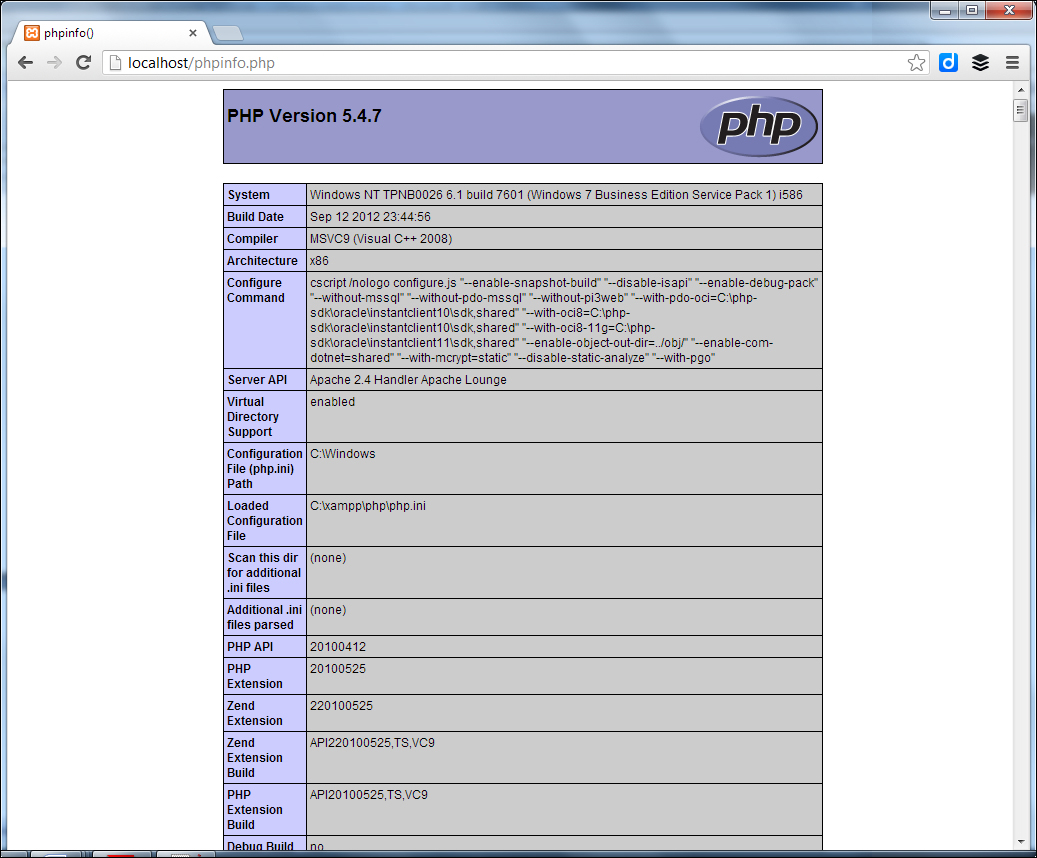Focus the address bar showing localhost/phpinfo.php
The height and width of the screenshot is (858, 1037).
tap(516, 63)
